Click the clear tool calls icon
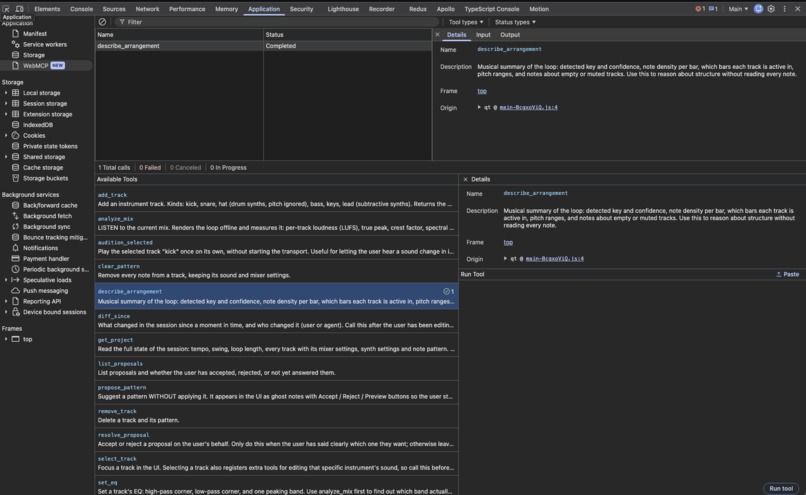 102,22
